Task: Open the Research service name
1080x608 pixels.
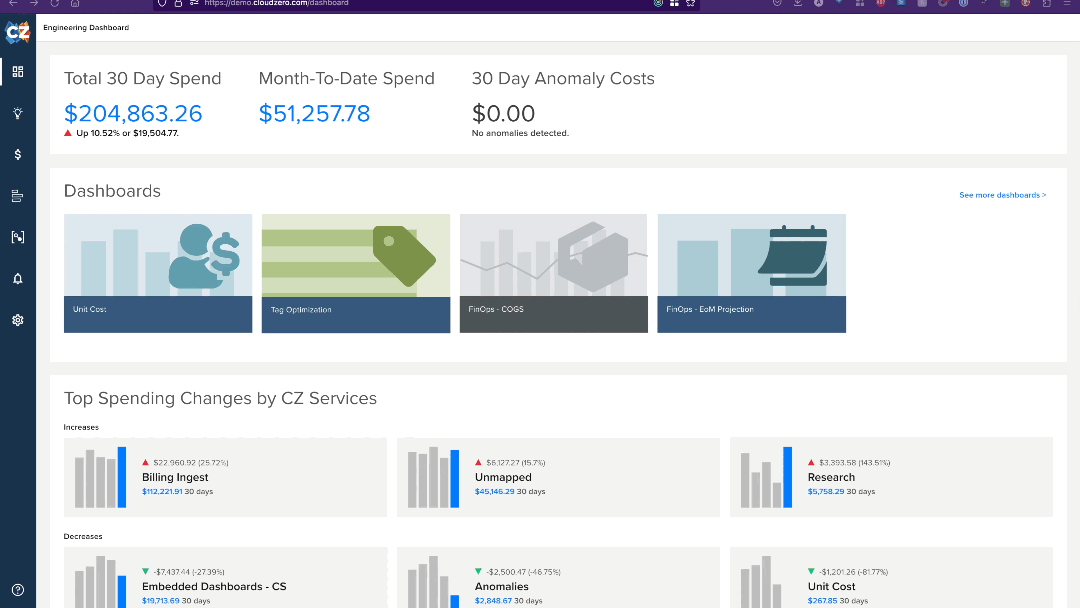Action: [x=831, y=477]
